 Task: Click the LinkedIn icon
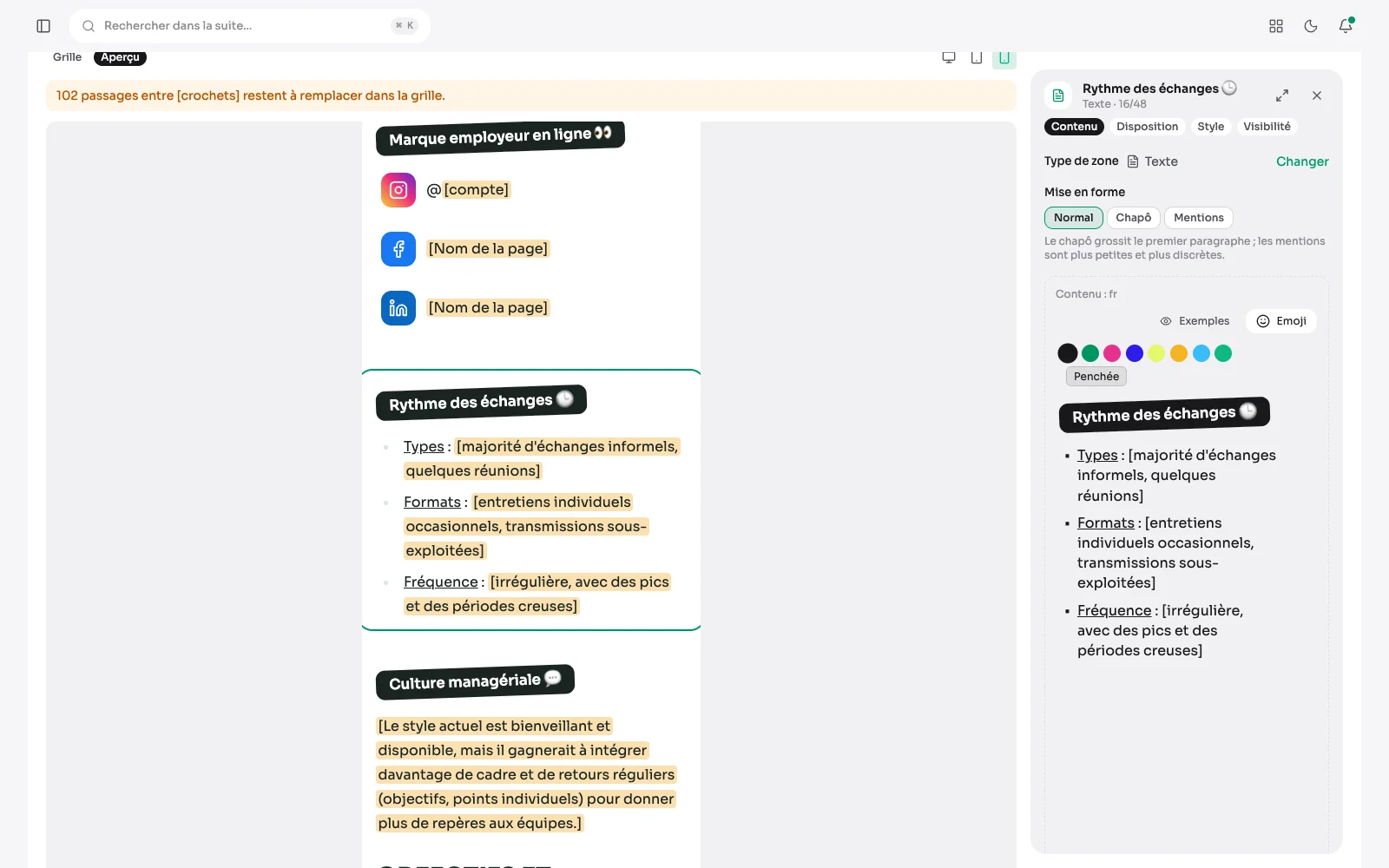[x=398, y=308]
